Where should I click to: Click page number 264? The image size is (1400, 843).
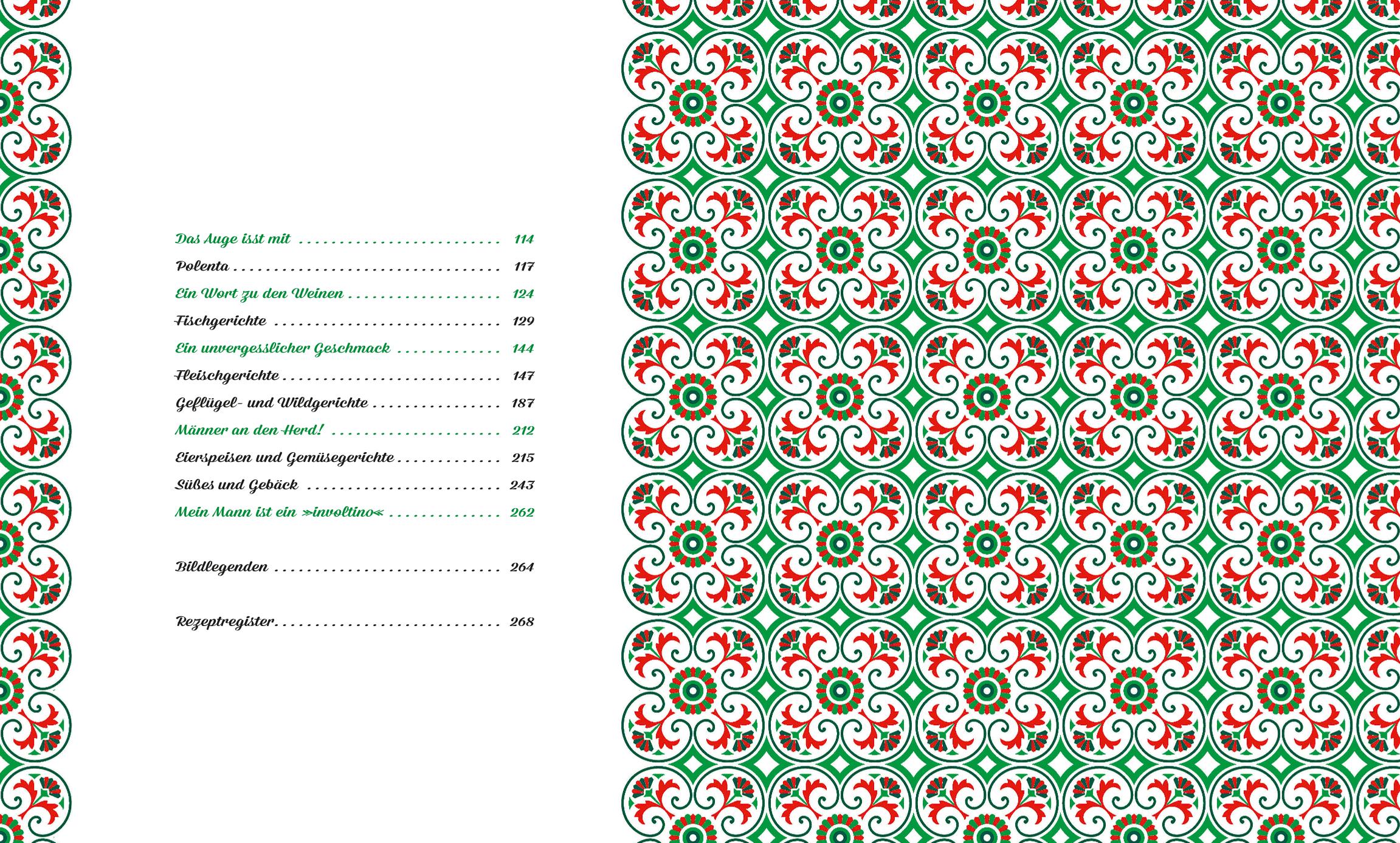point(522,567)
